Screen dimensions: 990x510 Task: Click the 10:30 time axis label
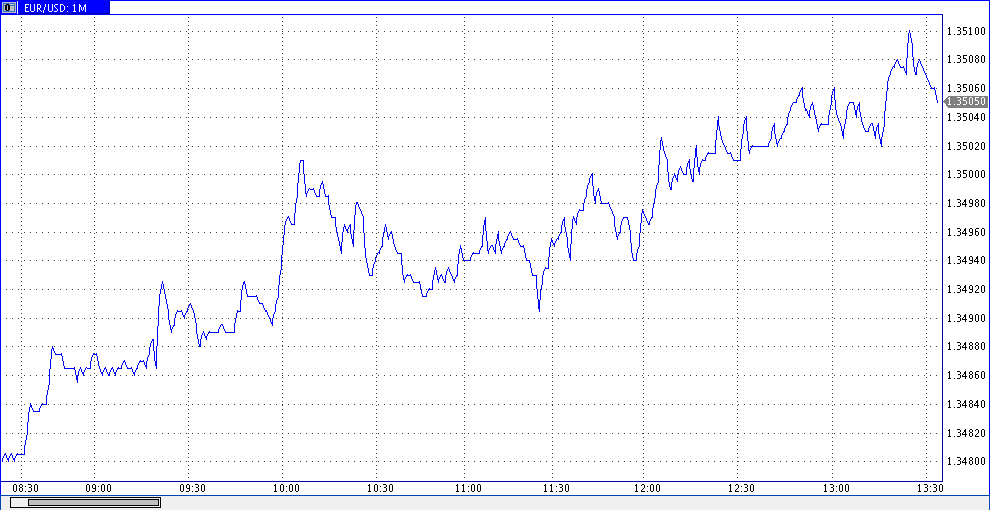click(x=381, y=489)
